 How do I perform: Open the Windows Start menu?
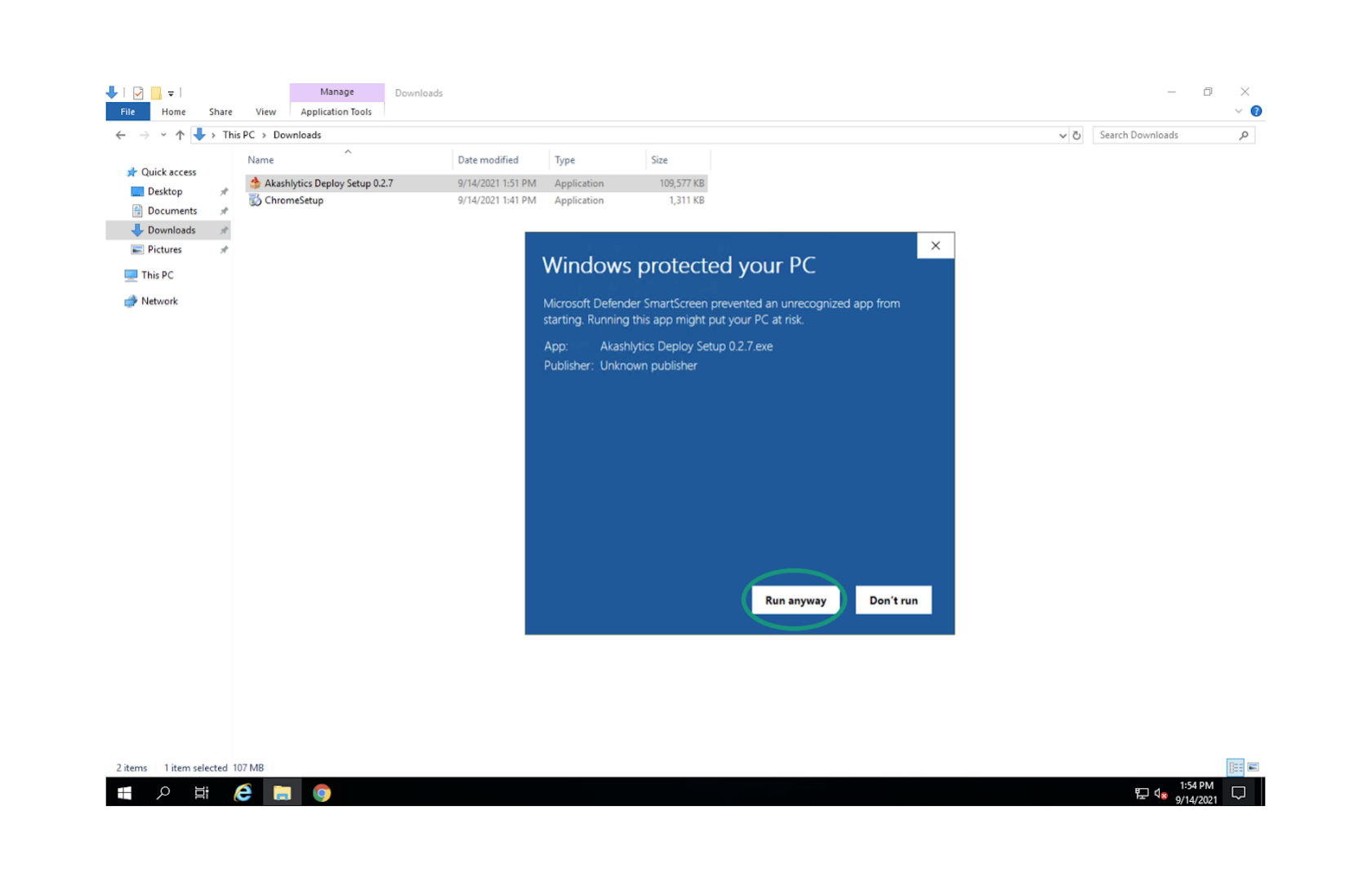124,793
